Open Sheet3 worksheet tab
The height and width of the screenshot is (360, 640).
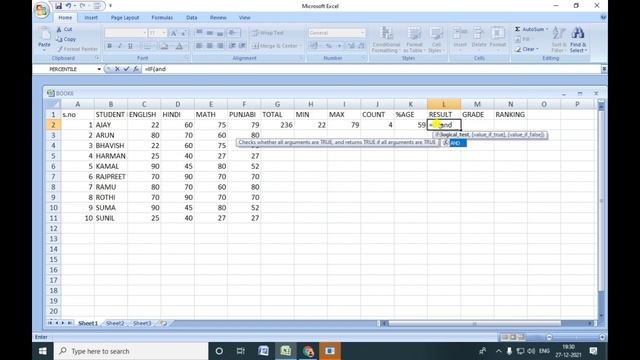coord(142,323)
